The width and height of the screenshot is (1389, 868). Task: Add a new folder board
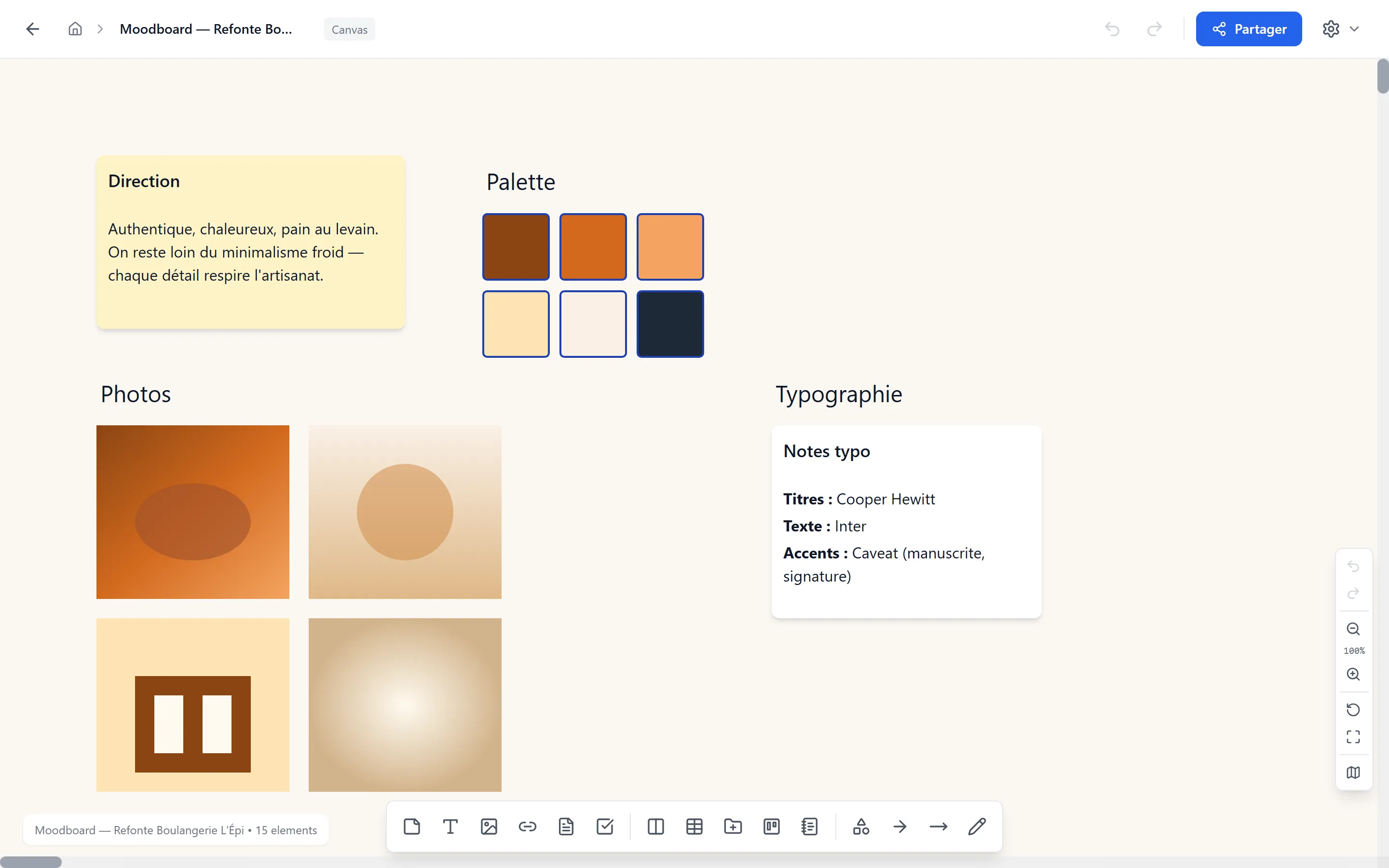click(x=733, y=827)
